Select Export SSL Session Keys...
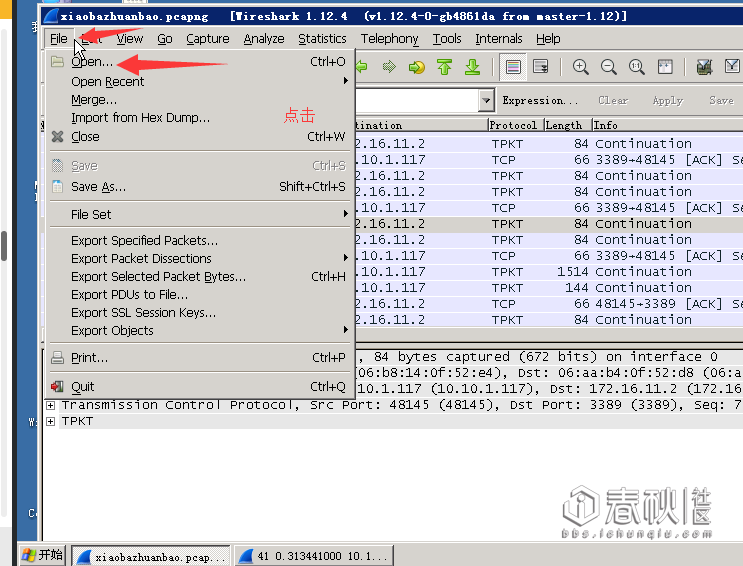The height and width of the screenshot is (566, 743). tap(200, 312)
